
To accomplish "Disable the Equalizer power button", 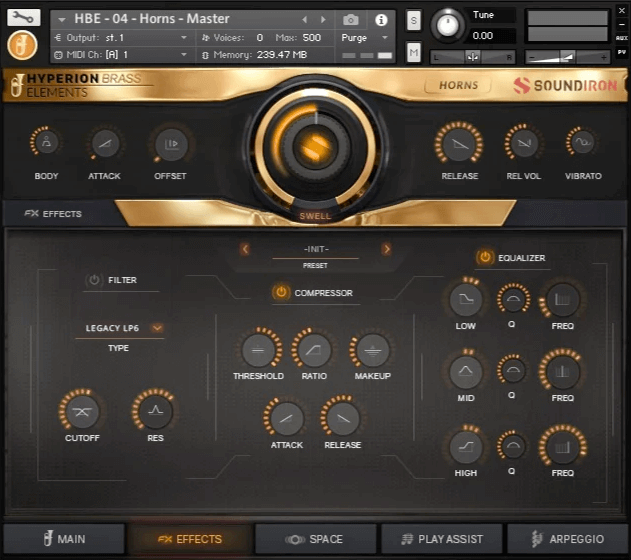I will click(485, 257).
